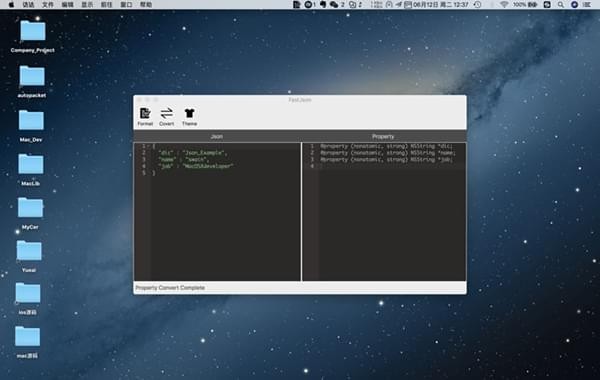Click the Time Machine clock icon
The width and height of the screenshot is (600, 380).
click(477, 5)
